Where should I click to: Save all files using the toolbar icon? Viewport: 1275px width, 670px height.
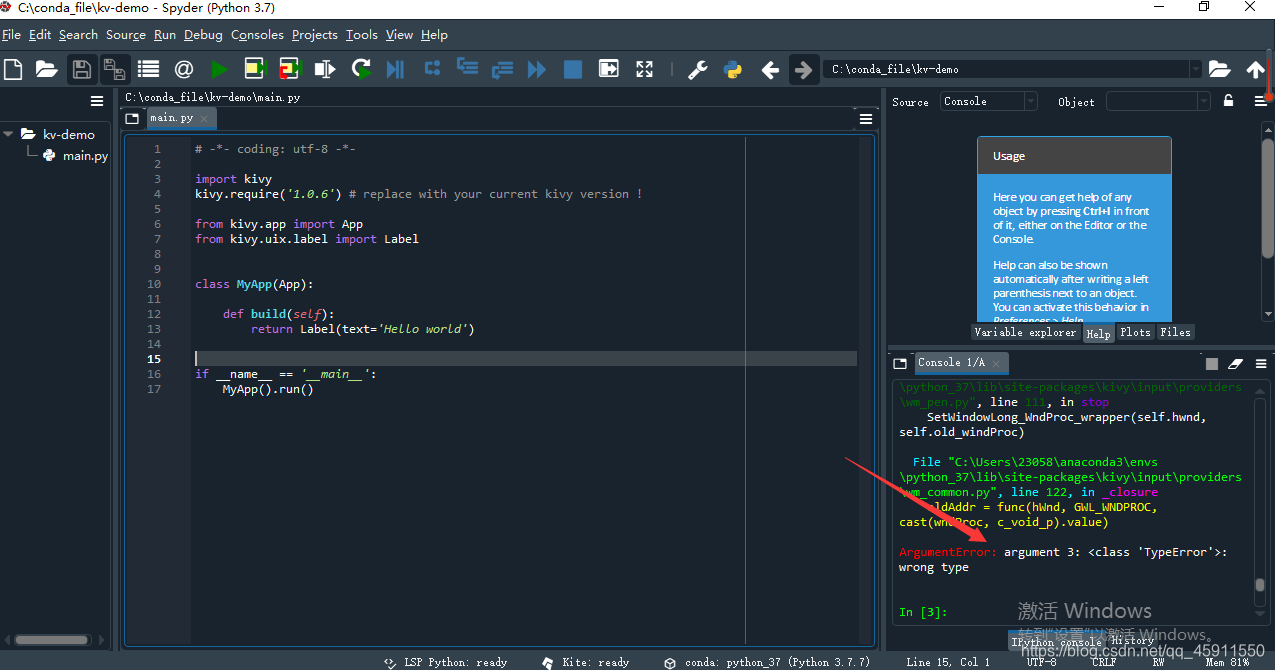coord(114,69)
